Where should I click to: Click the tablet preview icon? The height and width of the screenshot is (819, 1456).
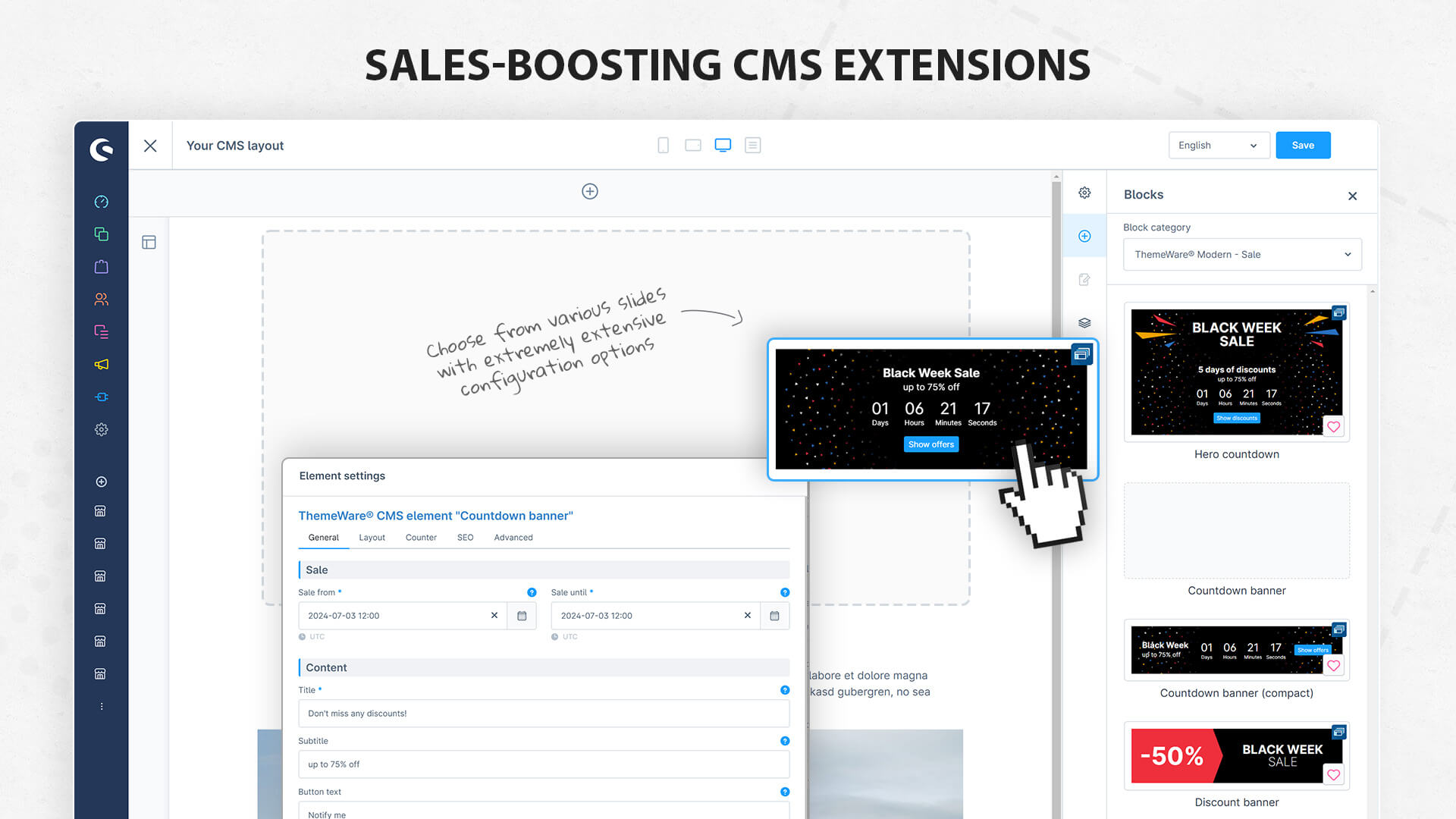pyautogui.click(x=693, y=145)
